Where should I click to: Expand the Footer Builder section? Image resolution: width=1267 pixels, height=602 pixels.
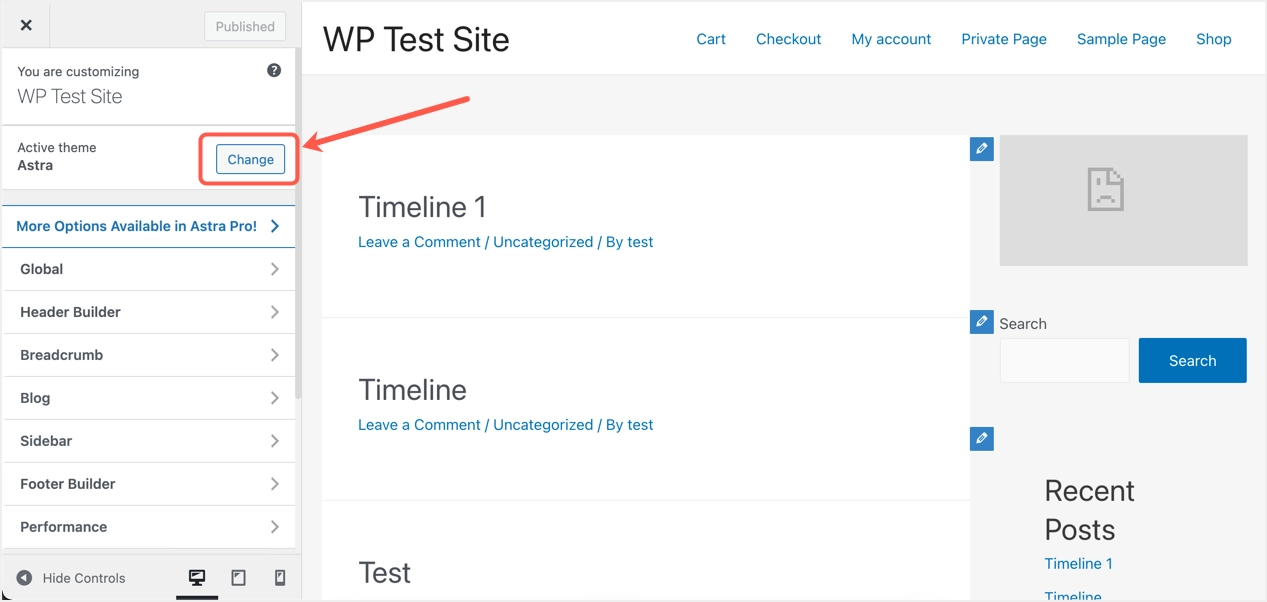tap(150, 484)
